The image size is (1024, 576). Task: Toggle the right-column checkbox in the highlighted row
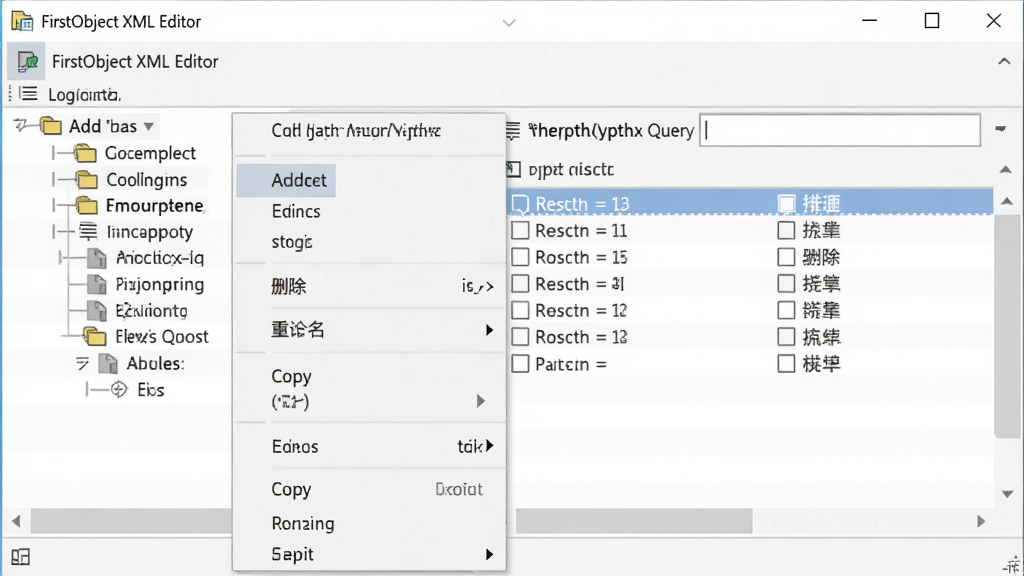tap(786, 204)
